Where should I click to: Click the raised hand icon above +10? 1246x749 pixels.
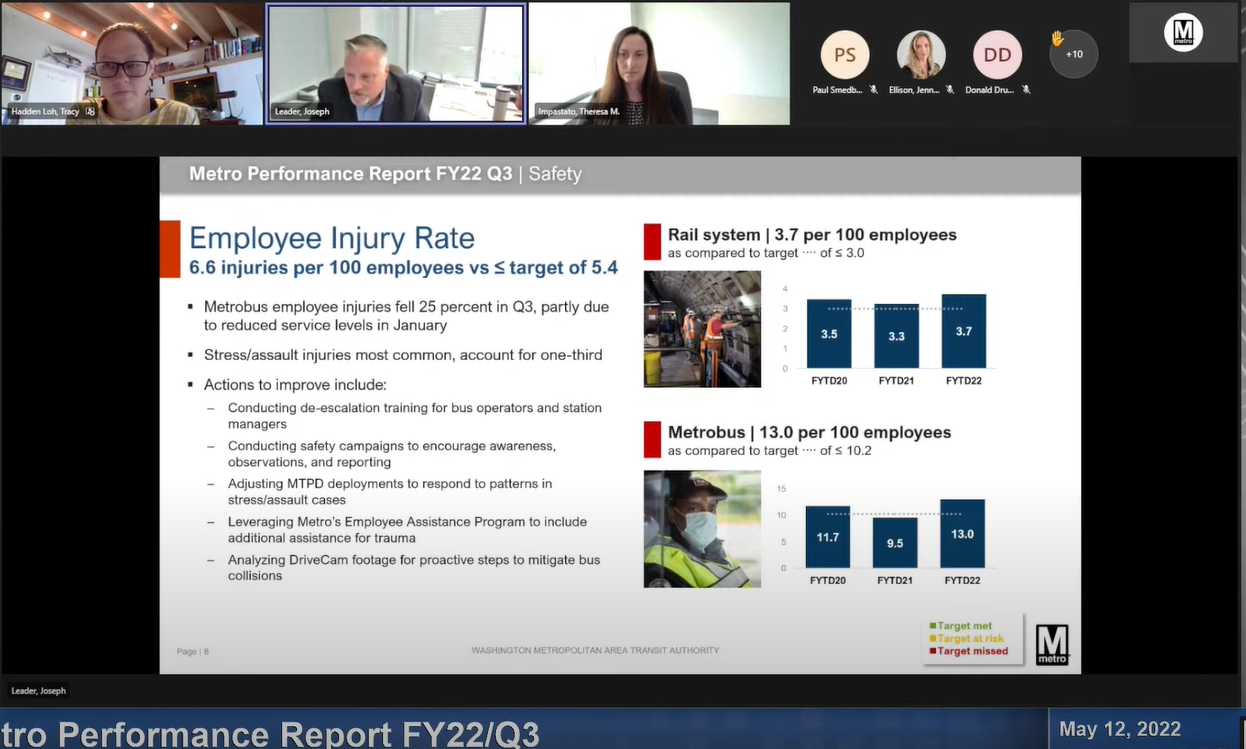pyautogui.click(x=1057, y=38)
